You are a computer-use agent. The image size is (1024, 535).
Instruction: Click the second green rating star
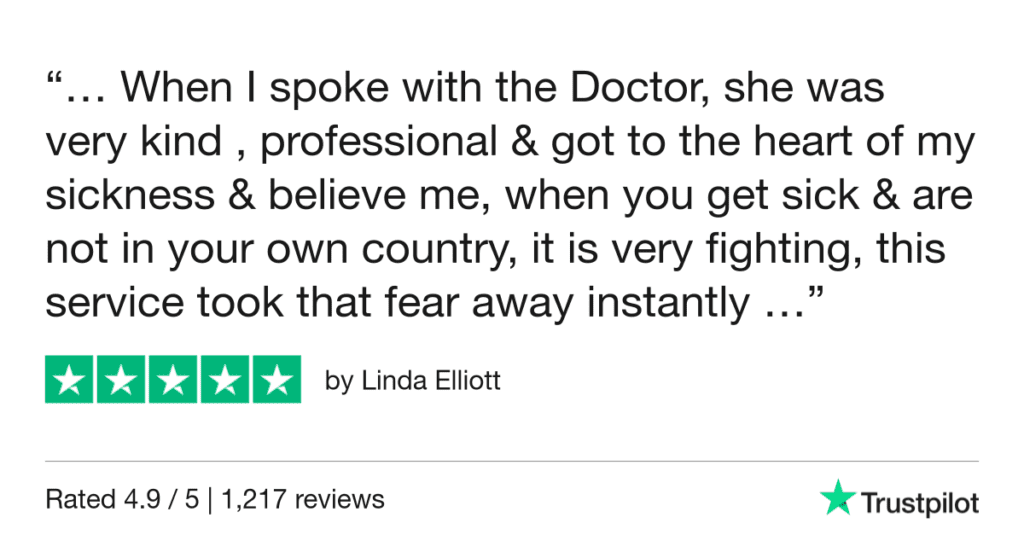pos(122,380)
